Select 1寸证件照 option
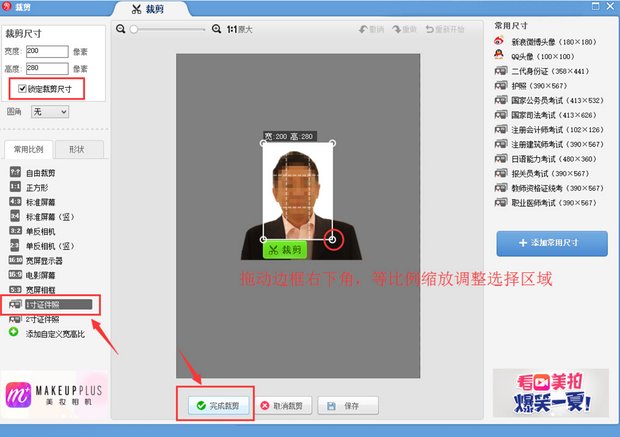The width and height of the screenshot is (620, 437). [51, 304]
